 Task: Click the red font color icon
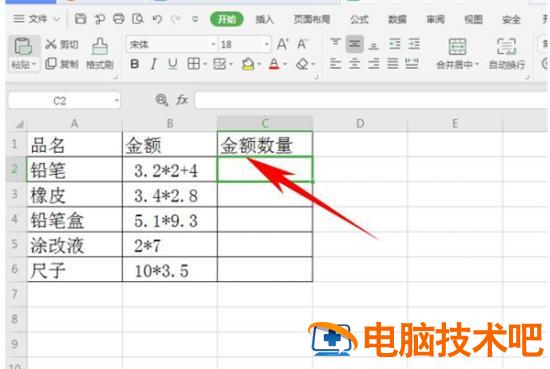click(274, 64)
